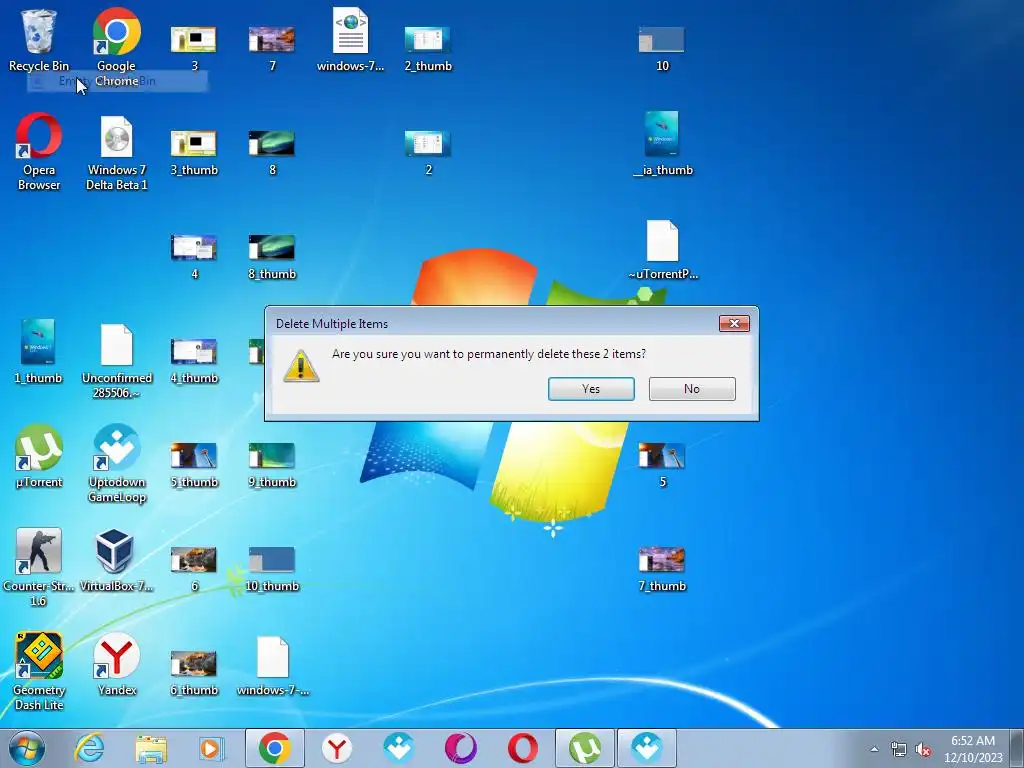Select the image file named 10
The height and width of the screenshot is (768, 1024).
pyautogui.click(x=662, y=48)
